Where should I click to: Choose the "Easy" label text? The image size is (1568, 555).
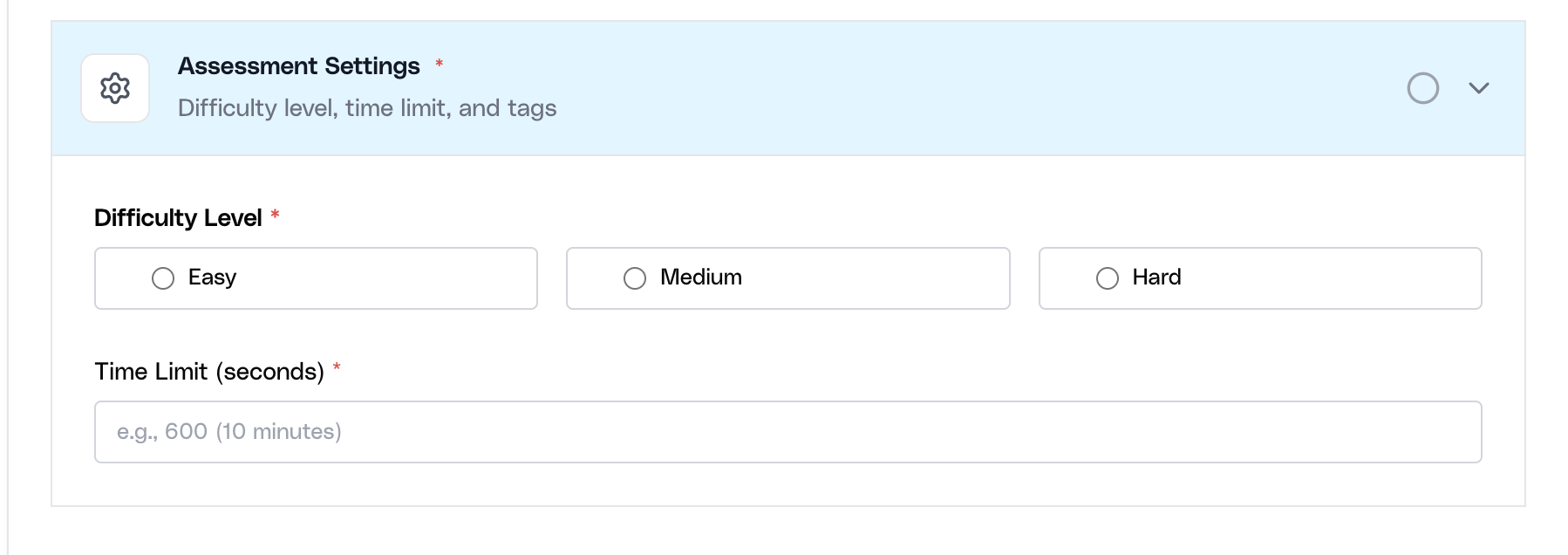pyautogui.click(x=212, y=277)
